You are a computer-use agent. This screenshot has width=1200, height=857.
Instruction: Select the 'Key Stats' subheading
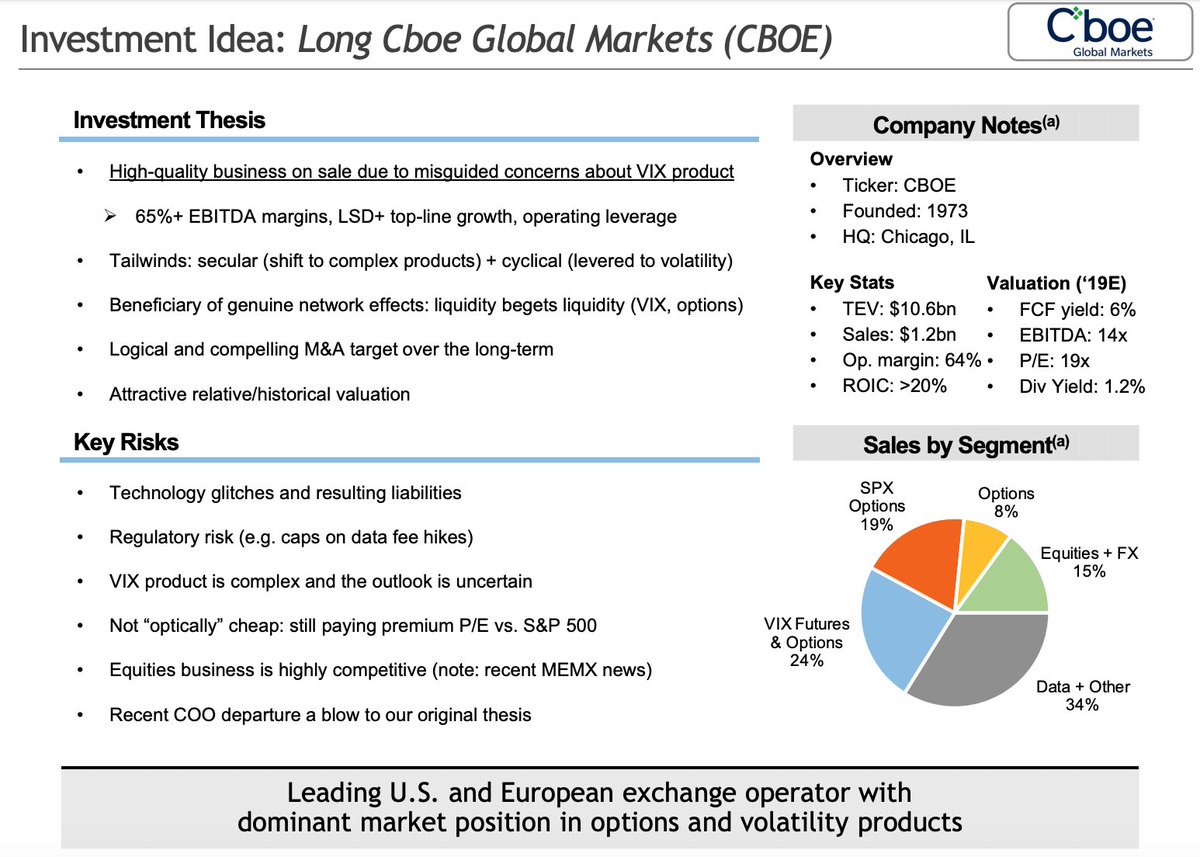[852, 282]
